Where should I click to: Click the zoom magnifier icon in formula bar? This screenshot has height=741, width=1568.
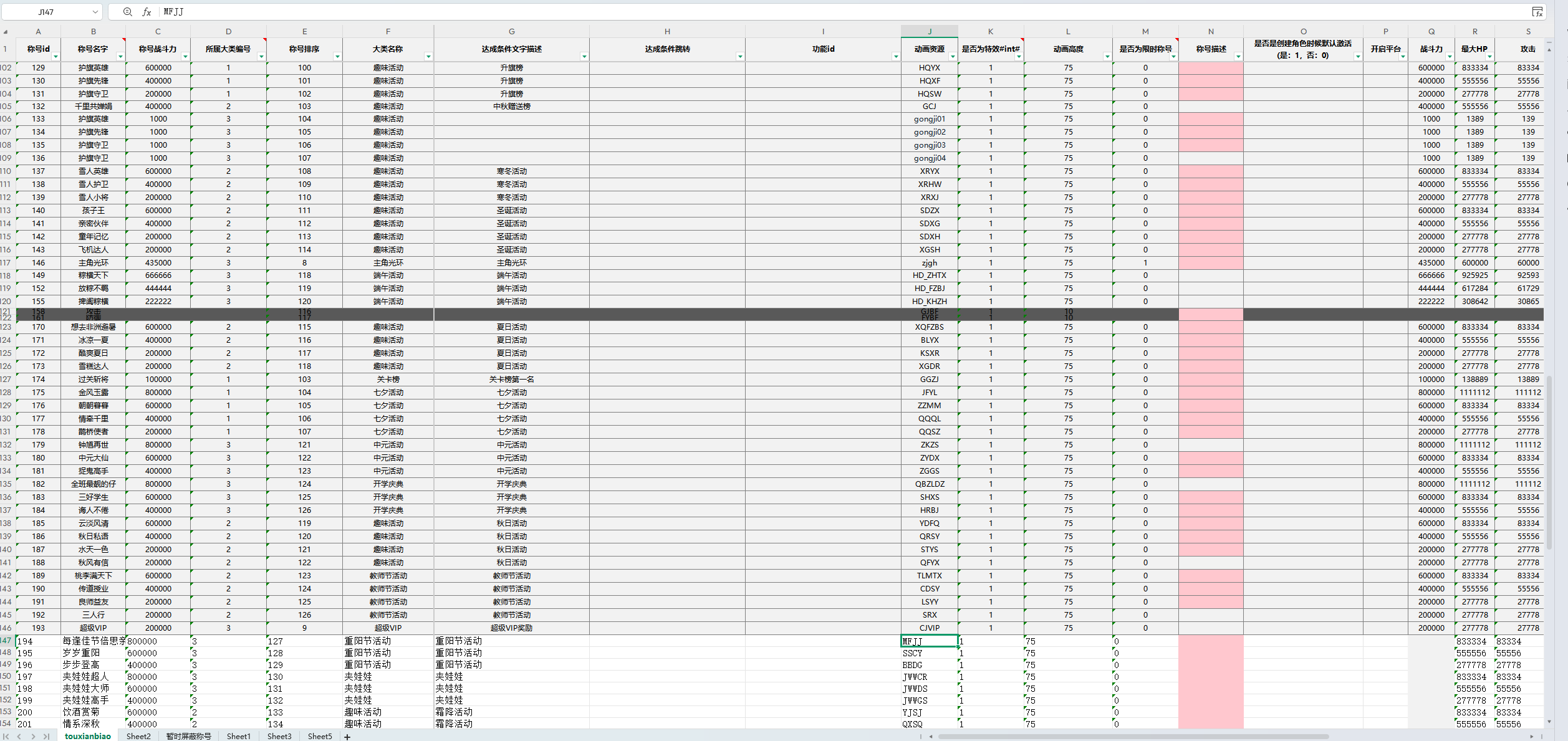tap(127, 12)
